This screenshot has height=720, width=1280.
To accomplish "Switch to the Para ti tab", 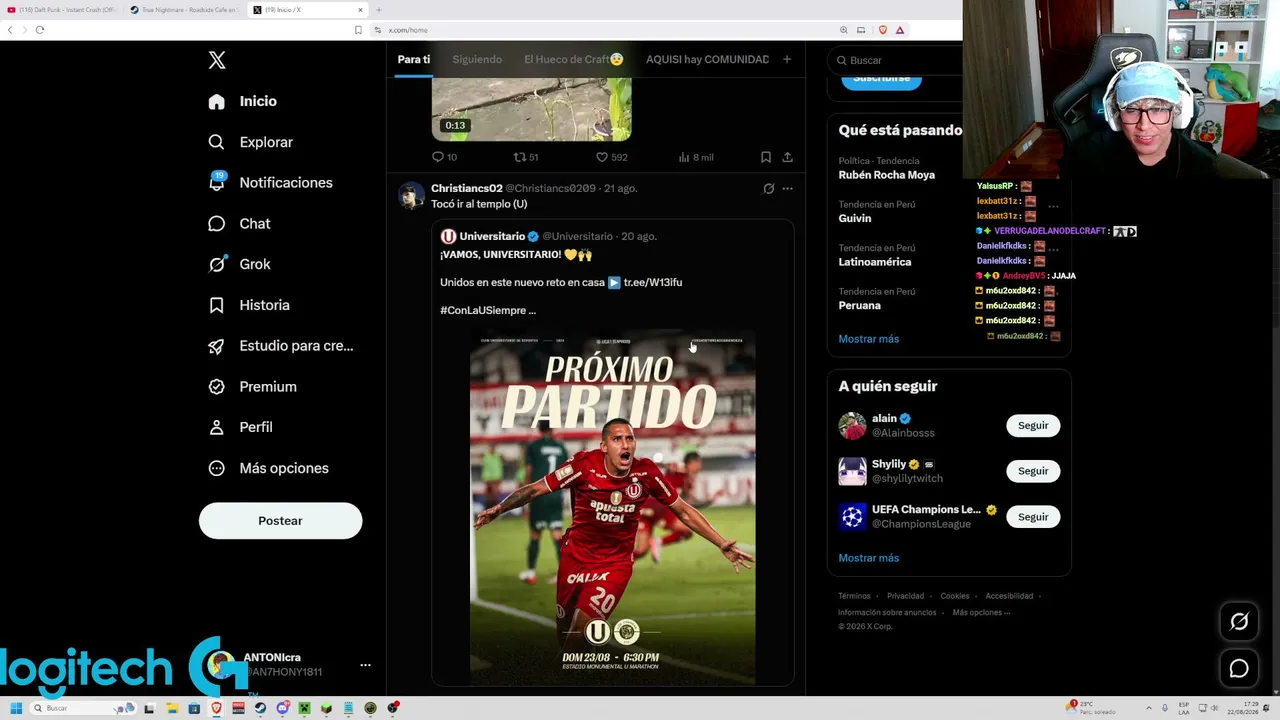I will (414, 59).
